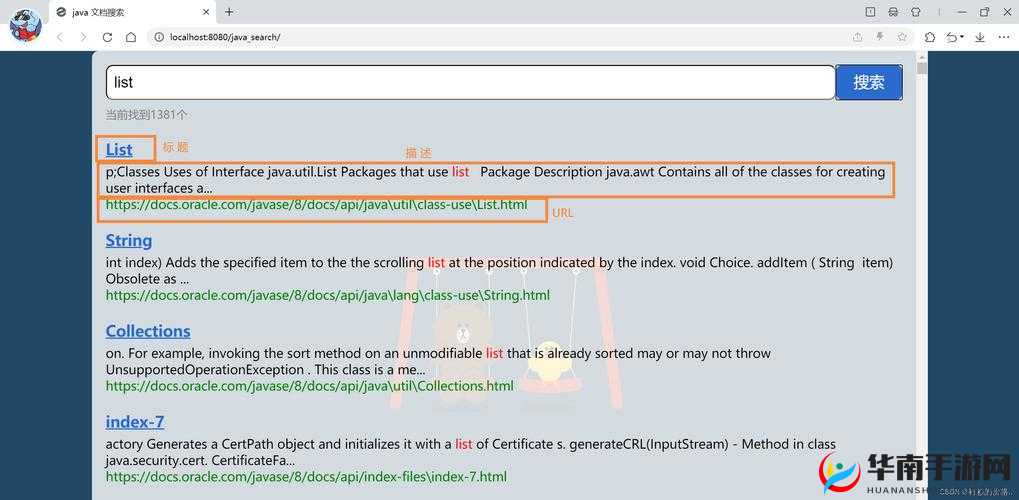
Task: Open the user profile avatar
Action: [25, 25]
